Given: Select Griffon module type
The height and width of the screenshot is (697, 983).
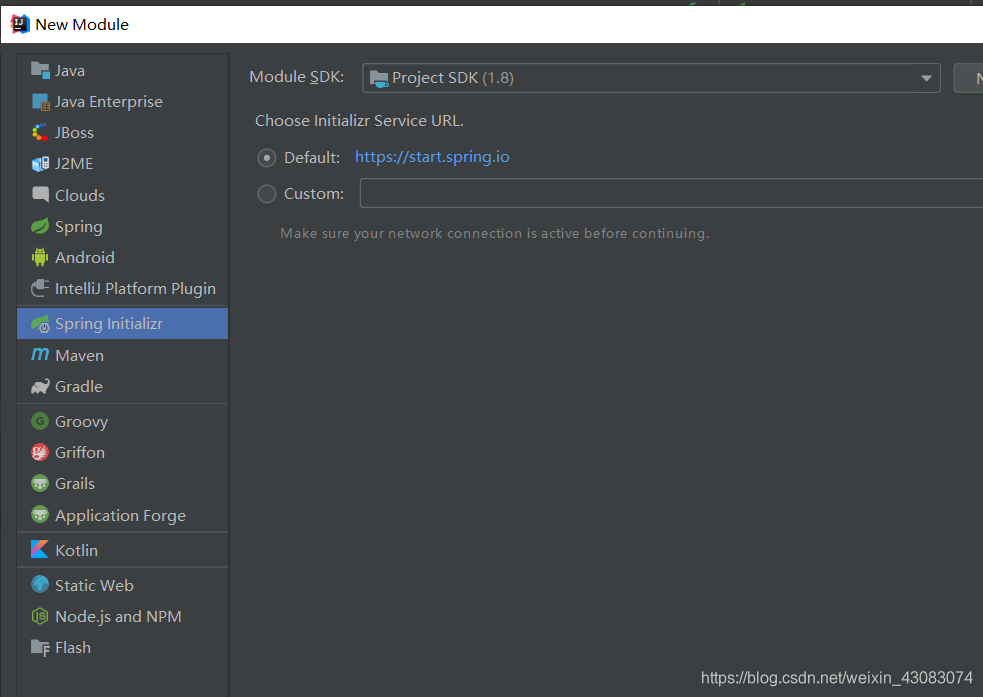Looking at the screenshot, I should (123, 452).
